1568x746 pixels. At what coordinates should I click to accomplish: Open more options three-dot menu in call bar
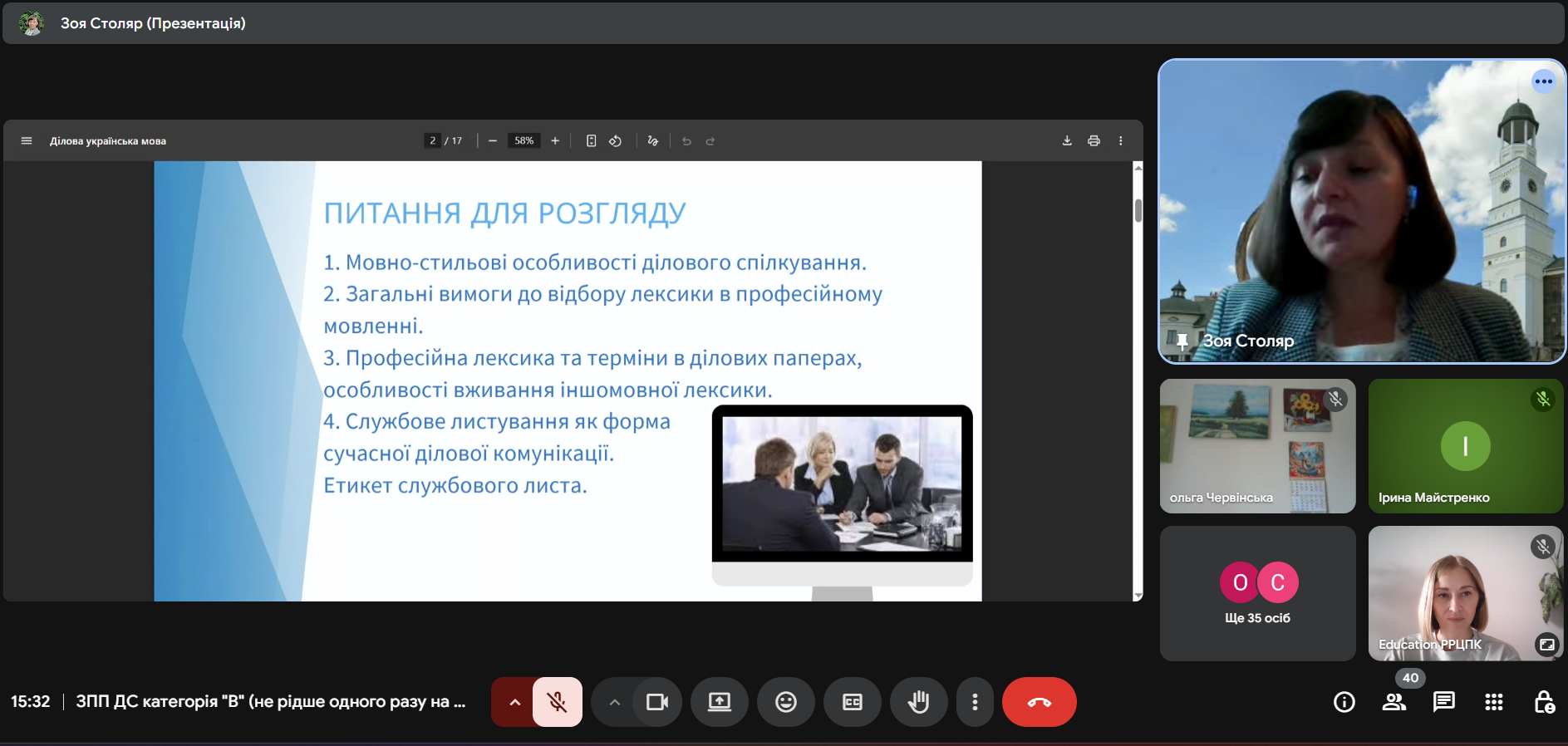click(975, 702)
